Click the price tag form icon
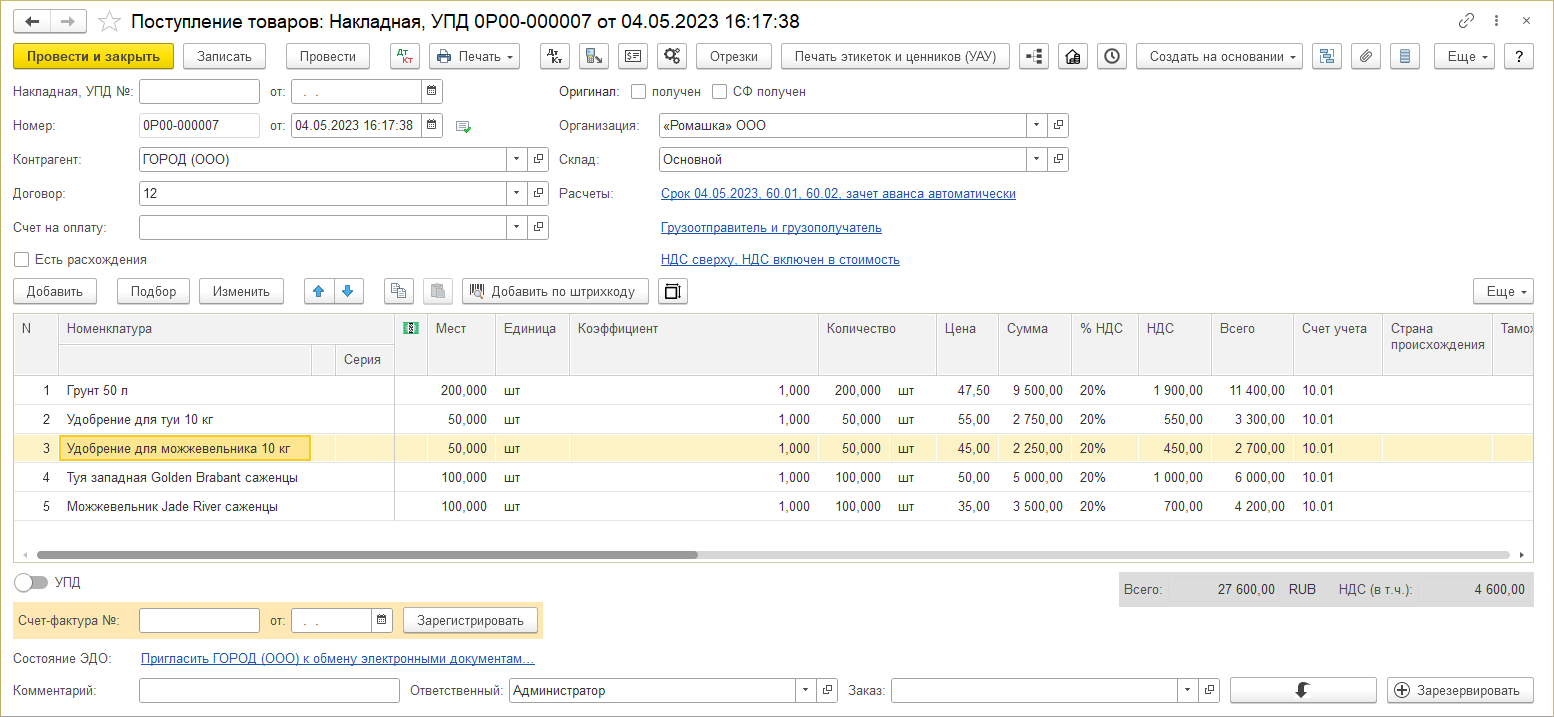Viewport: 1554px width, 717px height. point(633,57)
